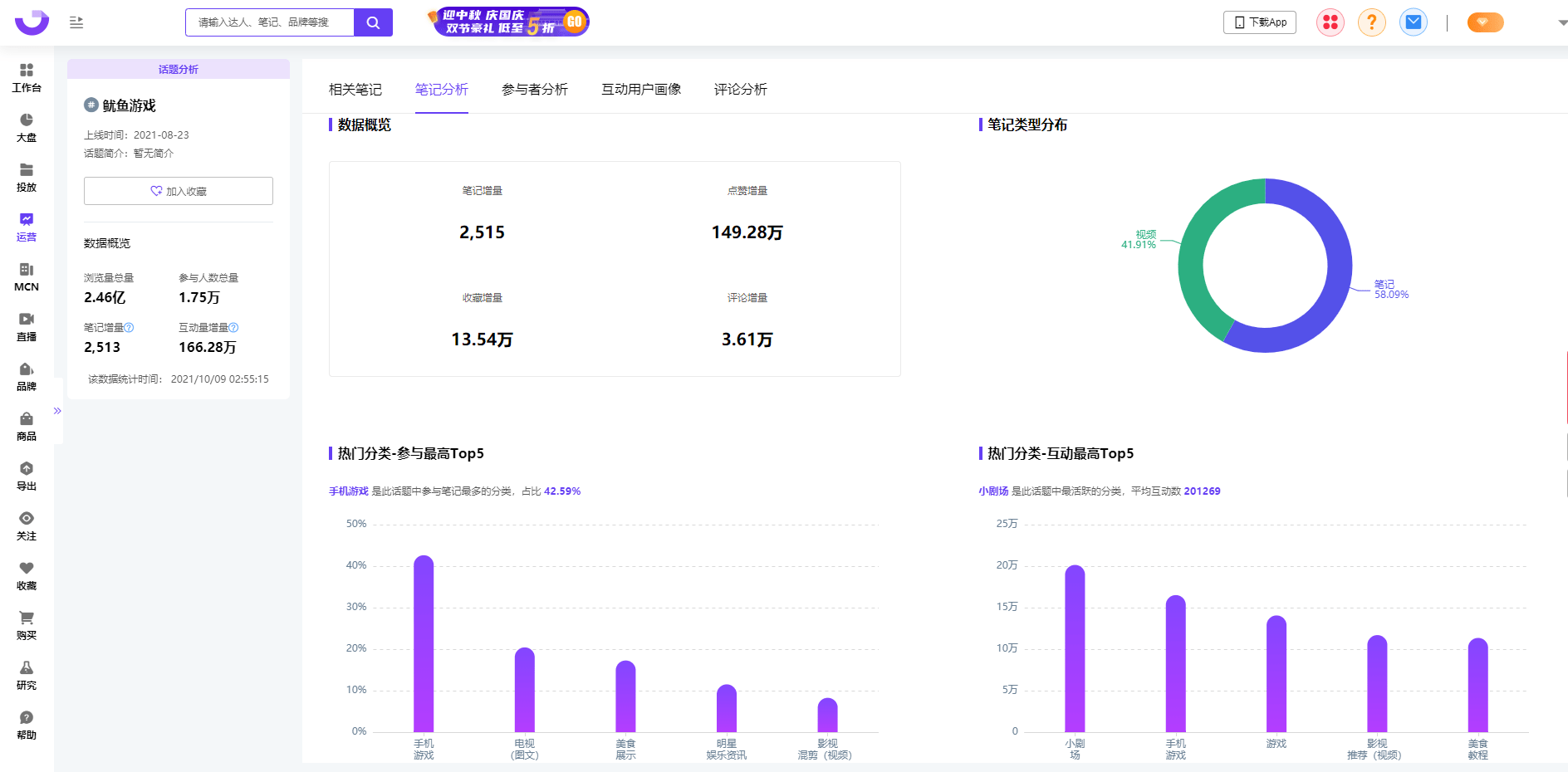Toggle the sidebar menu collapse icon
Viewport: 1568px width, 772px height.
click(x=76, y=22)
